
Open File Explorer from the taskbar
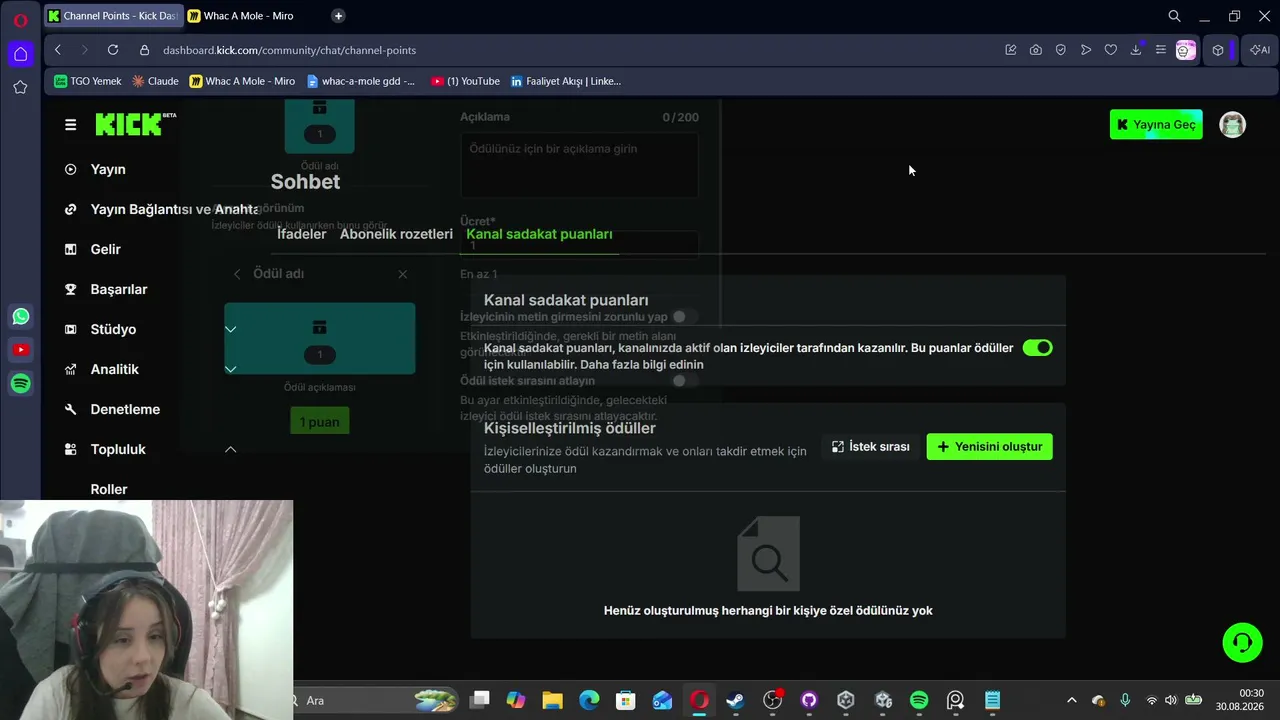[x=552, y=700]
